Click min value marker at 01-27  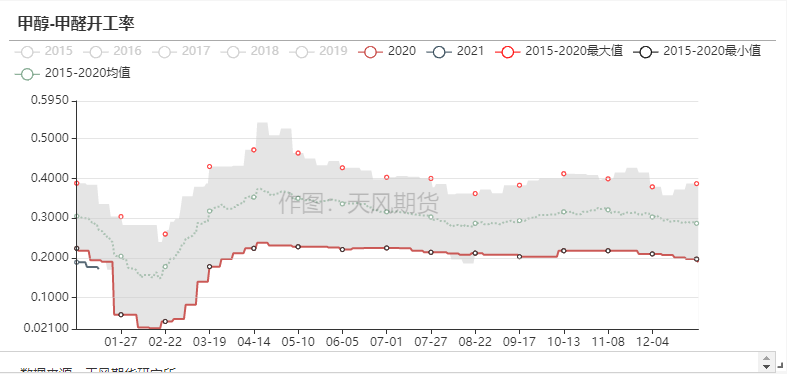click(x=120, y=314)
